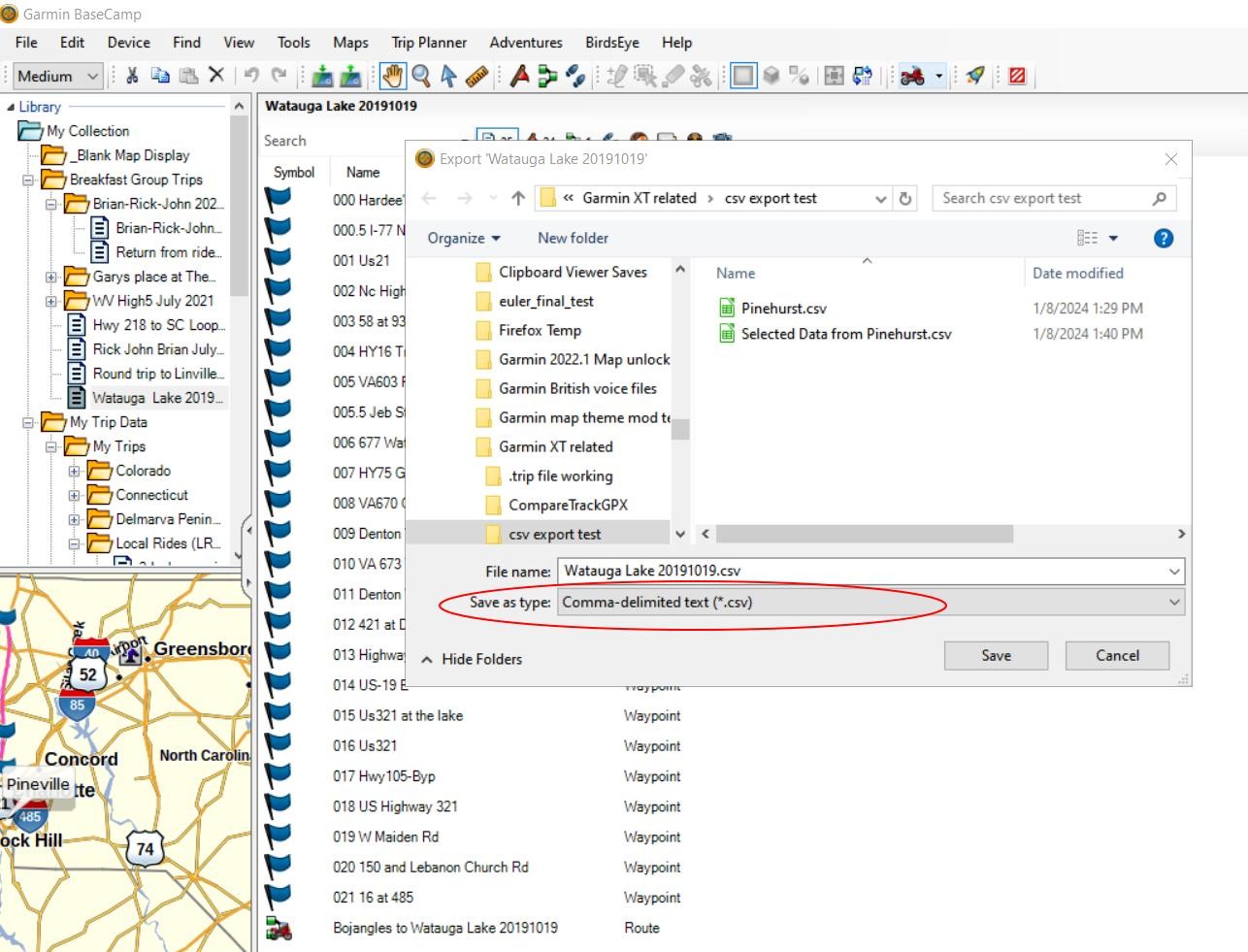Select the CompareTrackGPX folder
The width and height of the screenshot is (1248, 952).
[568, 505]
